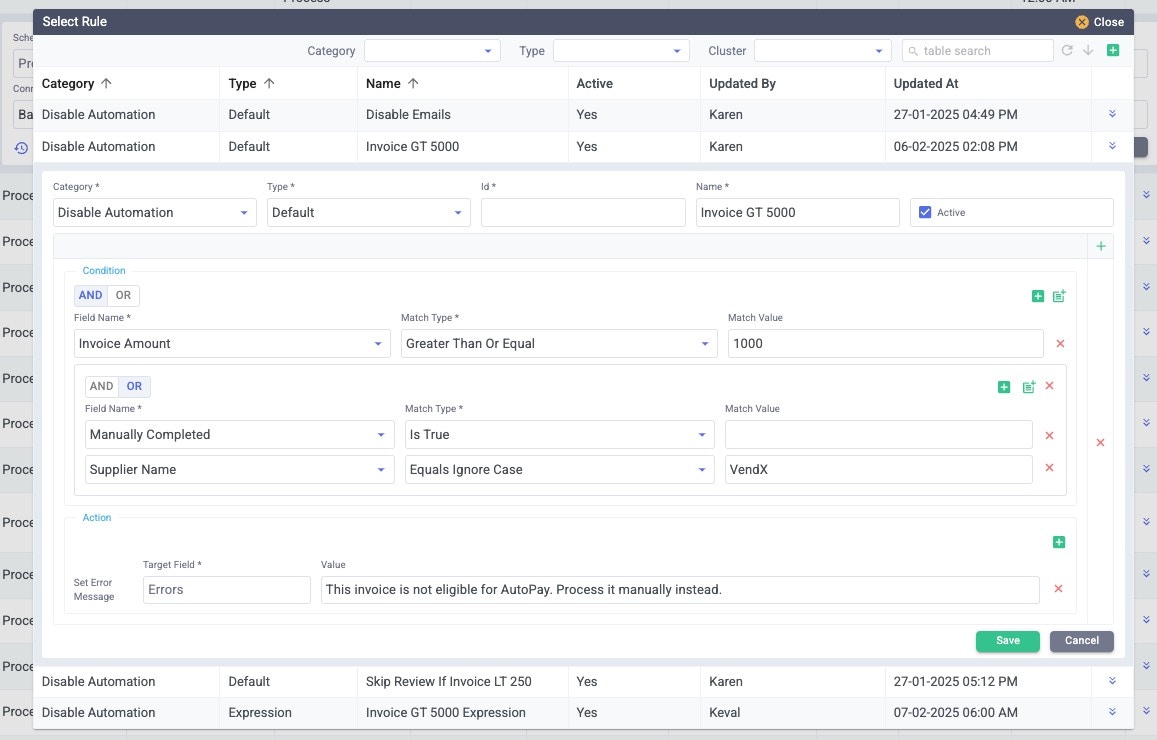Image resolution: width=1157 pixels, height=740 pixels.
Task: Add a condition in the nested OR group
Action: click(1004, 387)
